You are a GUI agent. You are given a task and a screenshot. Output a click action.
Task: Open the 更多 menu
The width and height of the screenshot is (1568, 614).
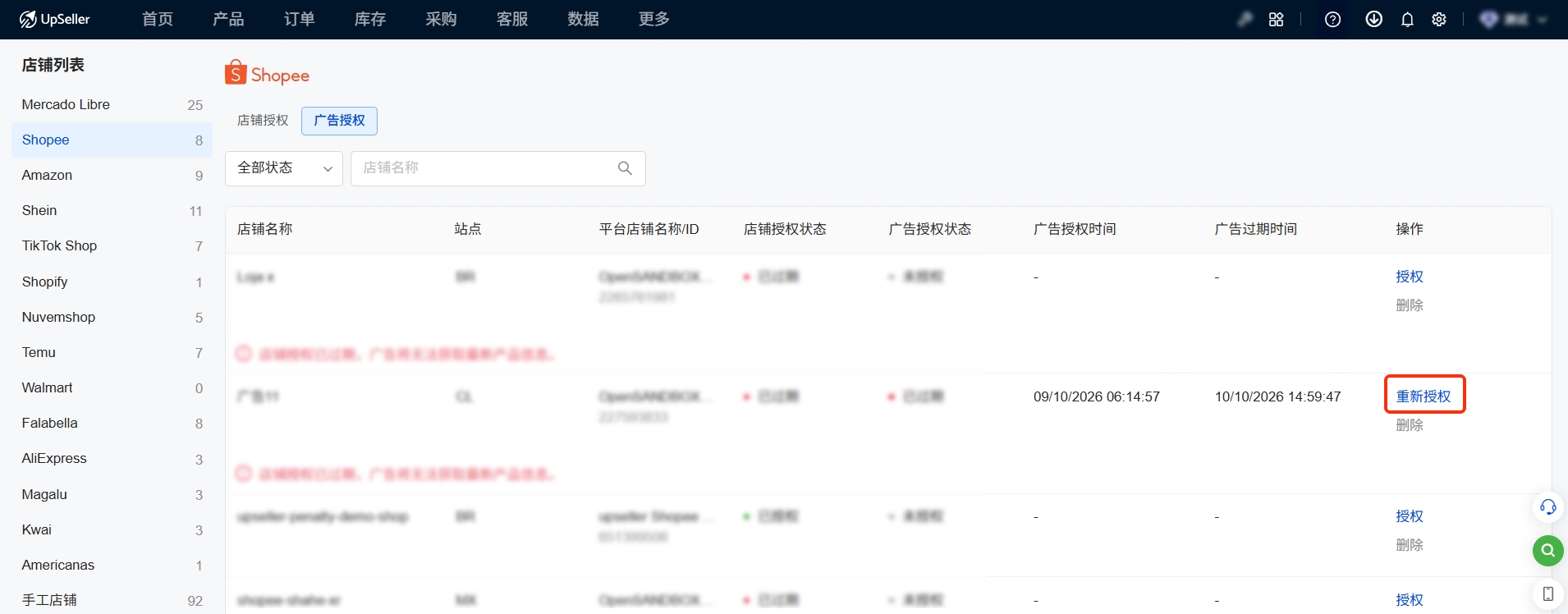(654, 19)
